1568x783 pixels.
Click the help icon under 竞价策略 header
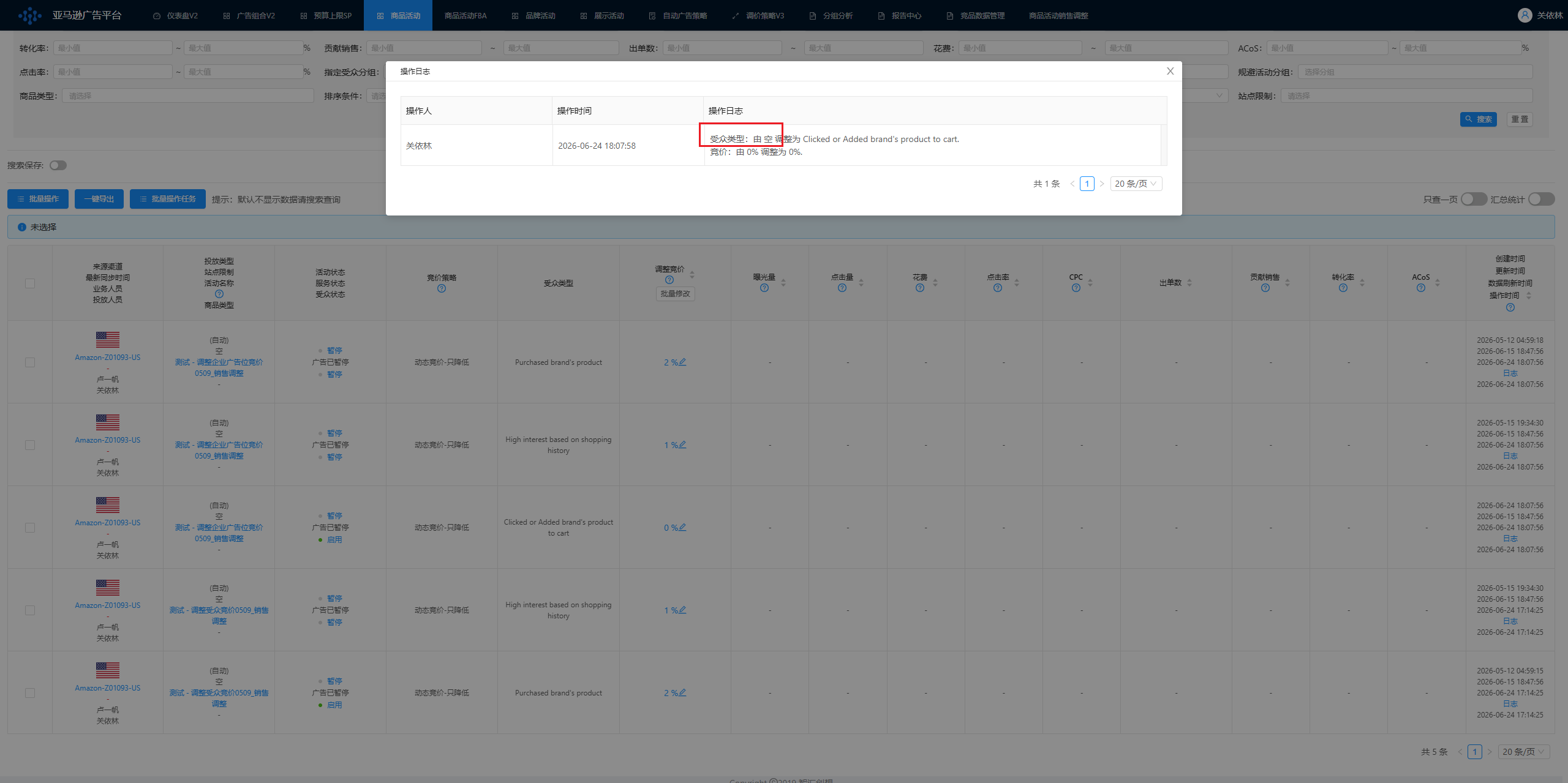[442, 288]
